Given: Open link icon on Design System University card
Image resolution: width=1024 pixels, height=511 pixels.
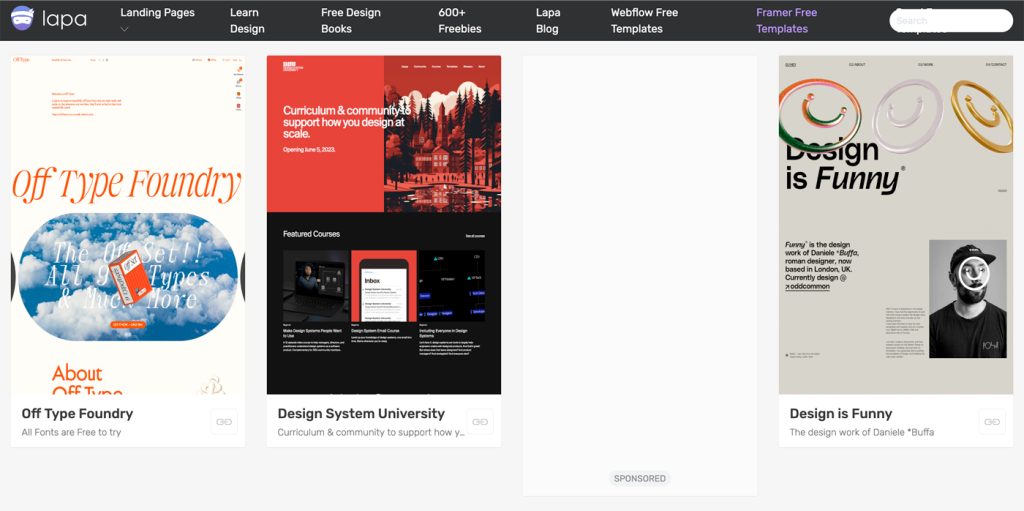Looking at the screenshot, I should click(x=480, y=421).
